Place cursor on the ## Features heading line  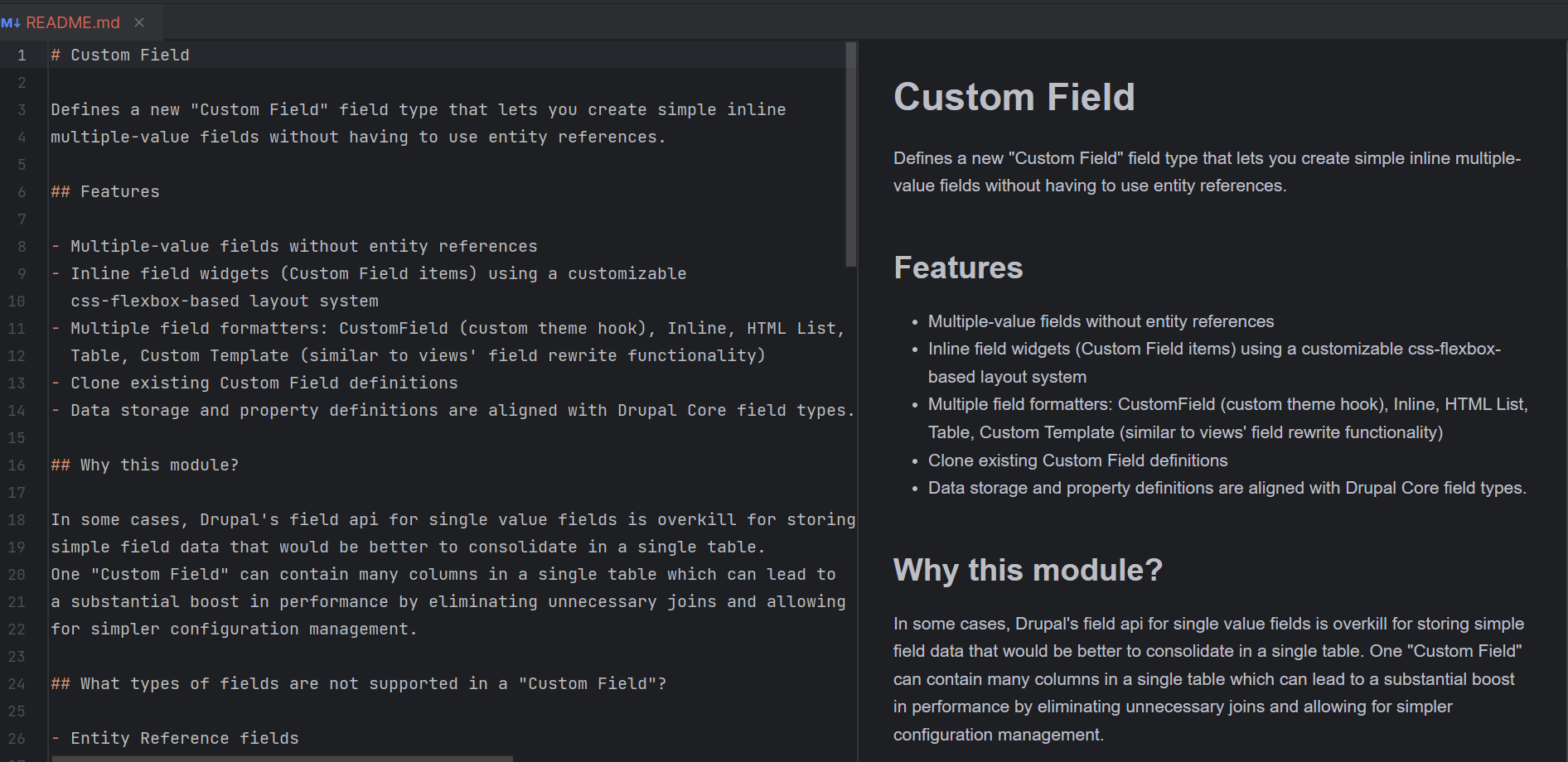click(x=105, y=191)
